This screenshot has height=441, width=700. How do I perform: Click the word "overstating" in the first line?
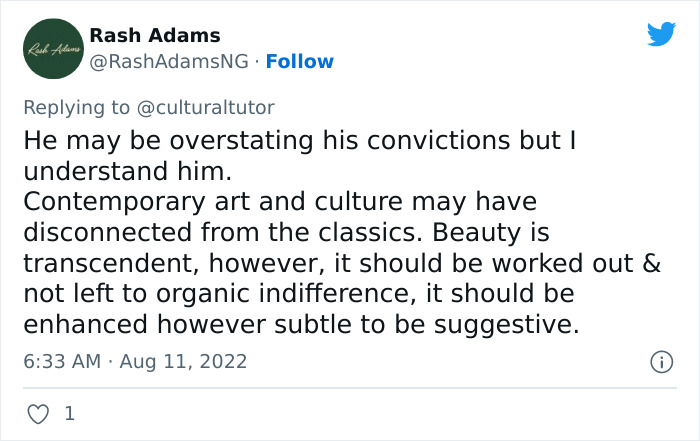(242, 141)
